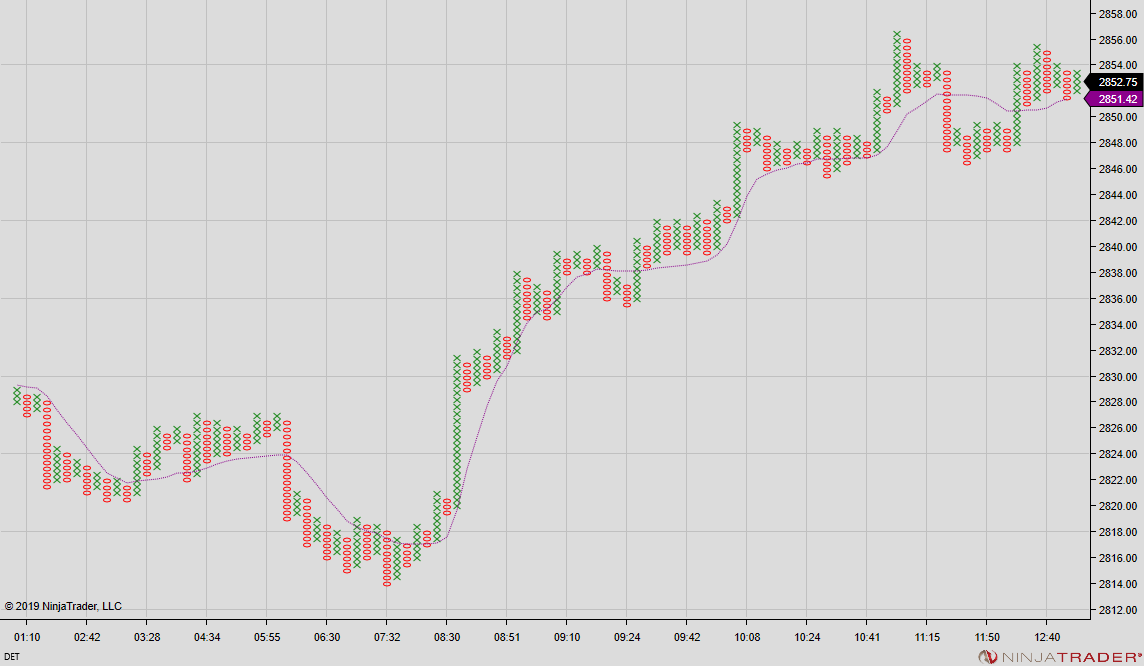Click the 03:28 time axis label
1144x666 pixels.
[x=147, y=638]
